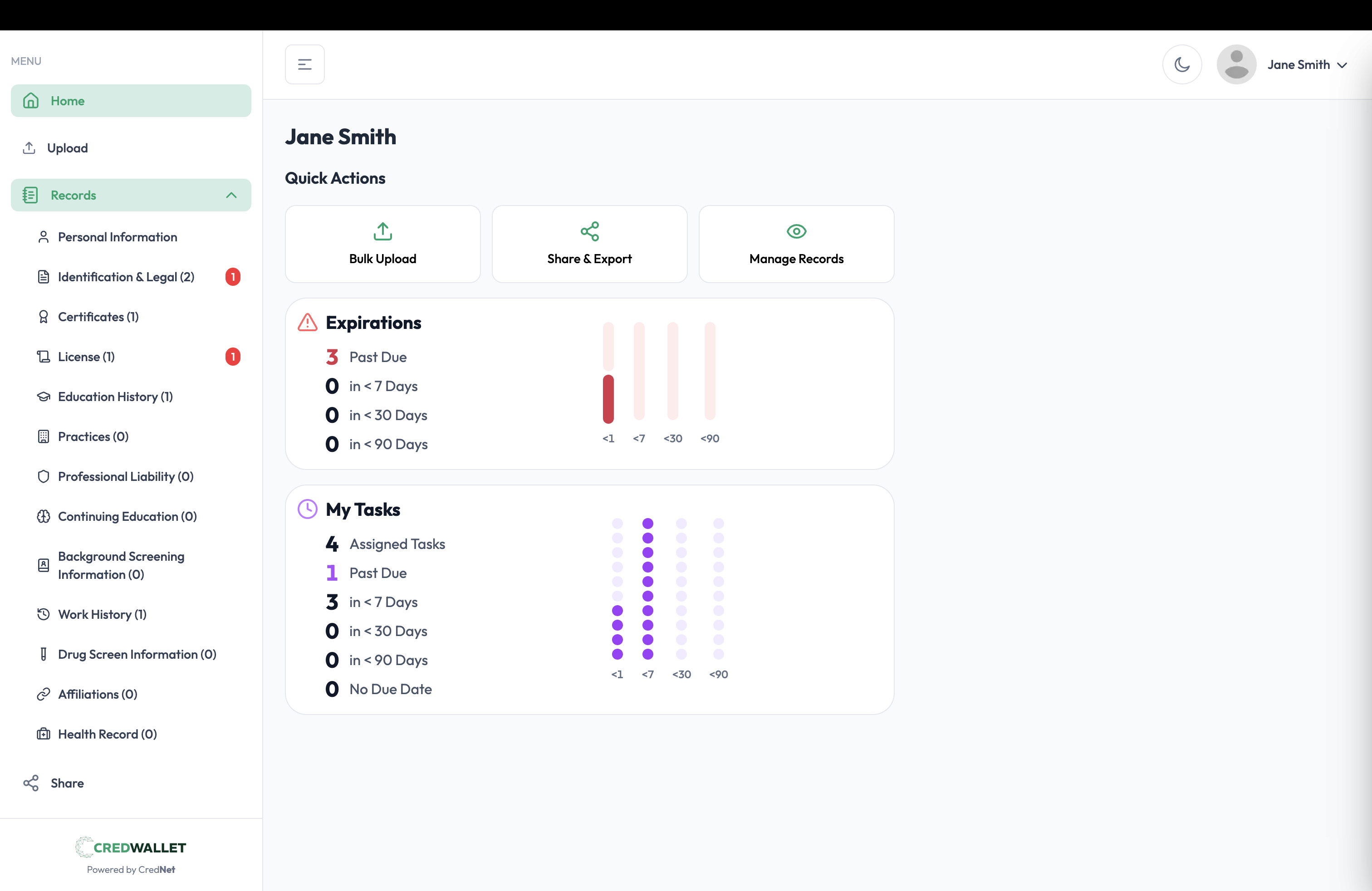Click user avatar in the header
Screen dimensions: 1372x891
coord(1236,64)
